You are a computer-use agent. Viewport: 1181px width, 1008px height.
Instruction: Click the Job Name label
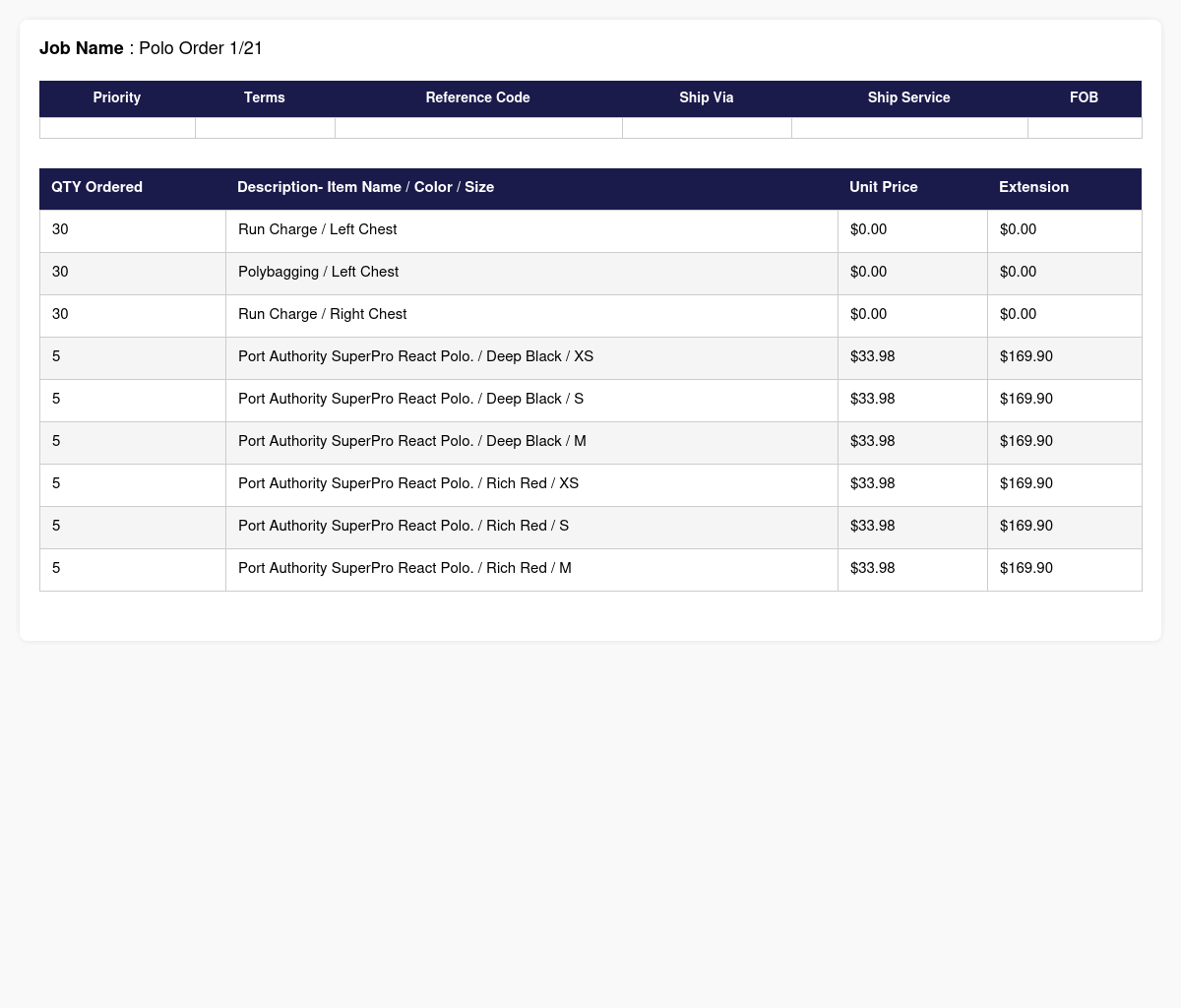click(82, 48)
